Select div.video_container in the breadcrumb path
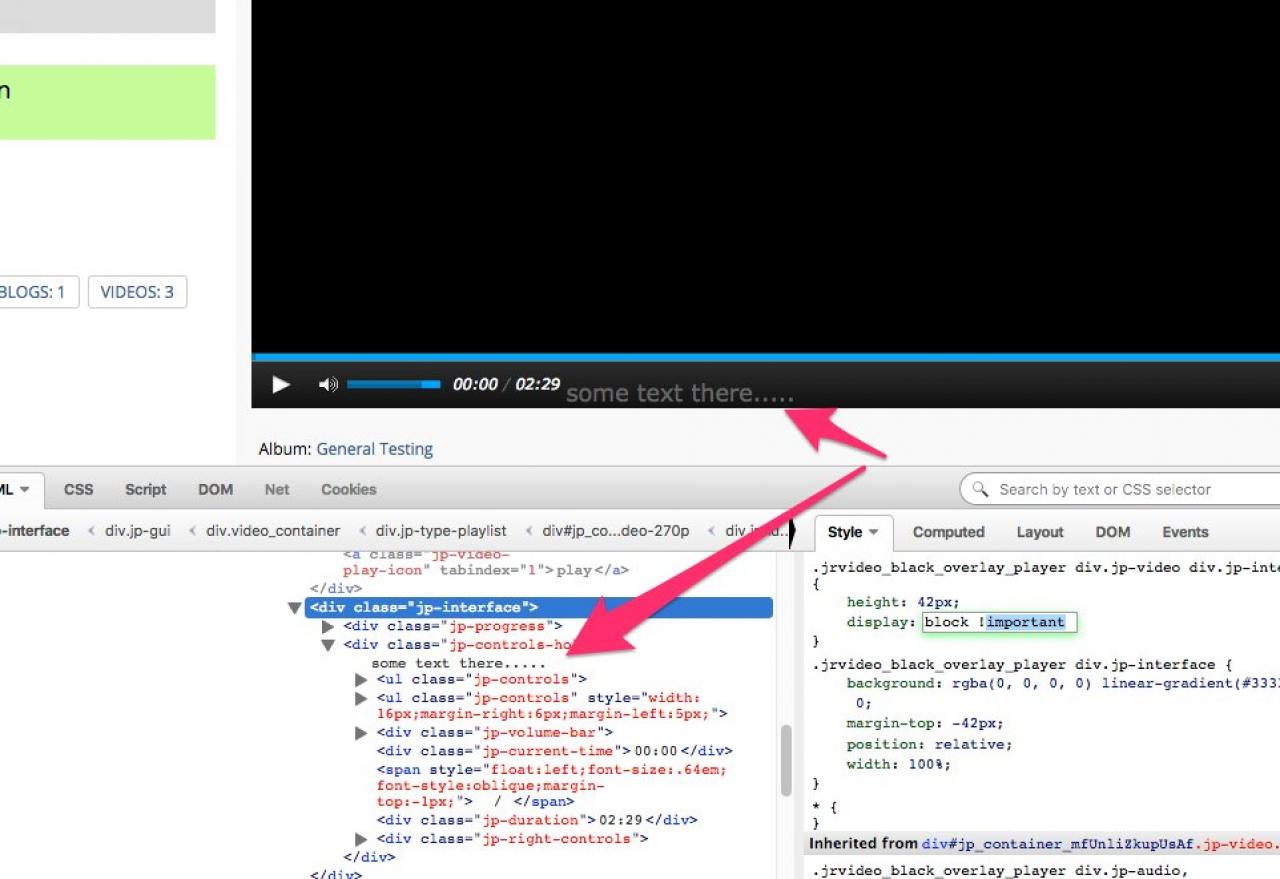Screen dimensions: 1280x879 point(273,531)
